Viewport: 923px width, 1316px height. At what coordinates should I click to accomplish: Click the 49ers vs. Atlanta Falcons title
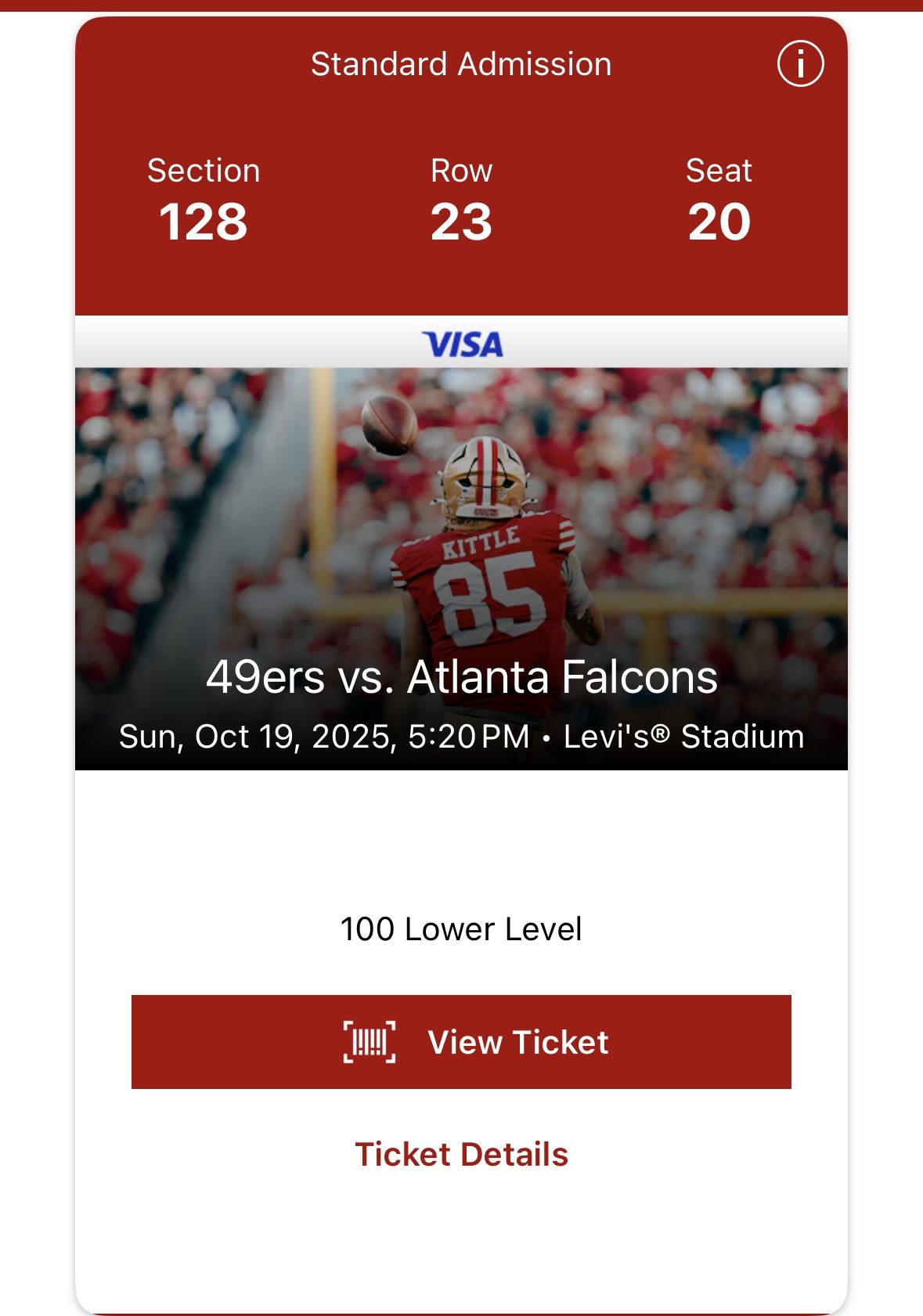pyautogui.click(x=461, y=677)
